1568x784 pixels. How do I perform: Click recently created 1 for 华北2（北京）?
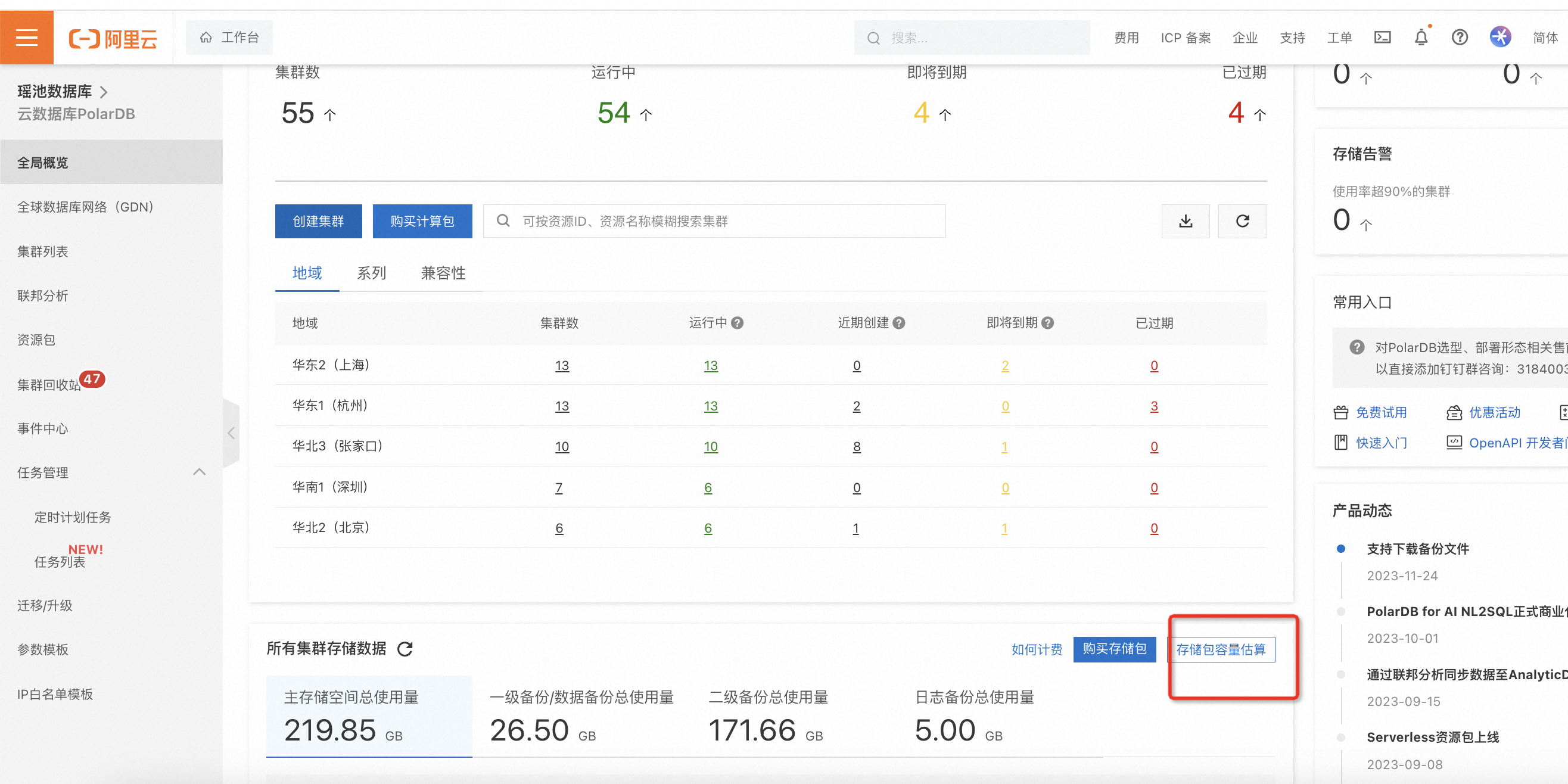pos(856,528)
